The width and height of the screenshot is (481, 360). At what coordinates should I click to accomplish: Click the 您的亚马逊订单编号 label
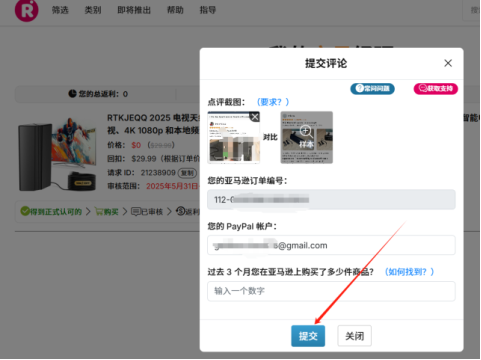[x=247, y=181]
